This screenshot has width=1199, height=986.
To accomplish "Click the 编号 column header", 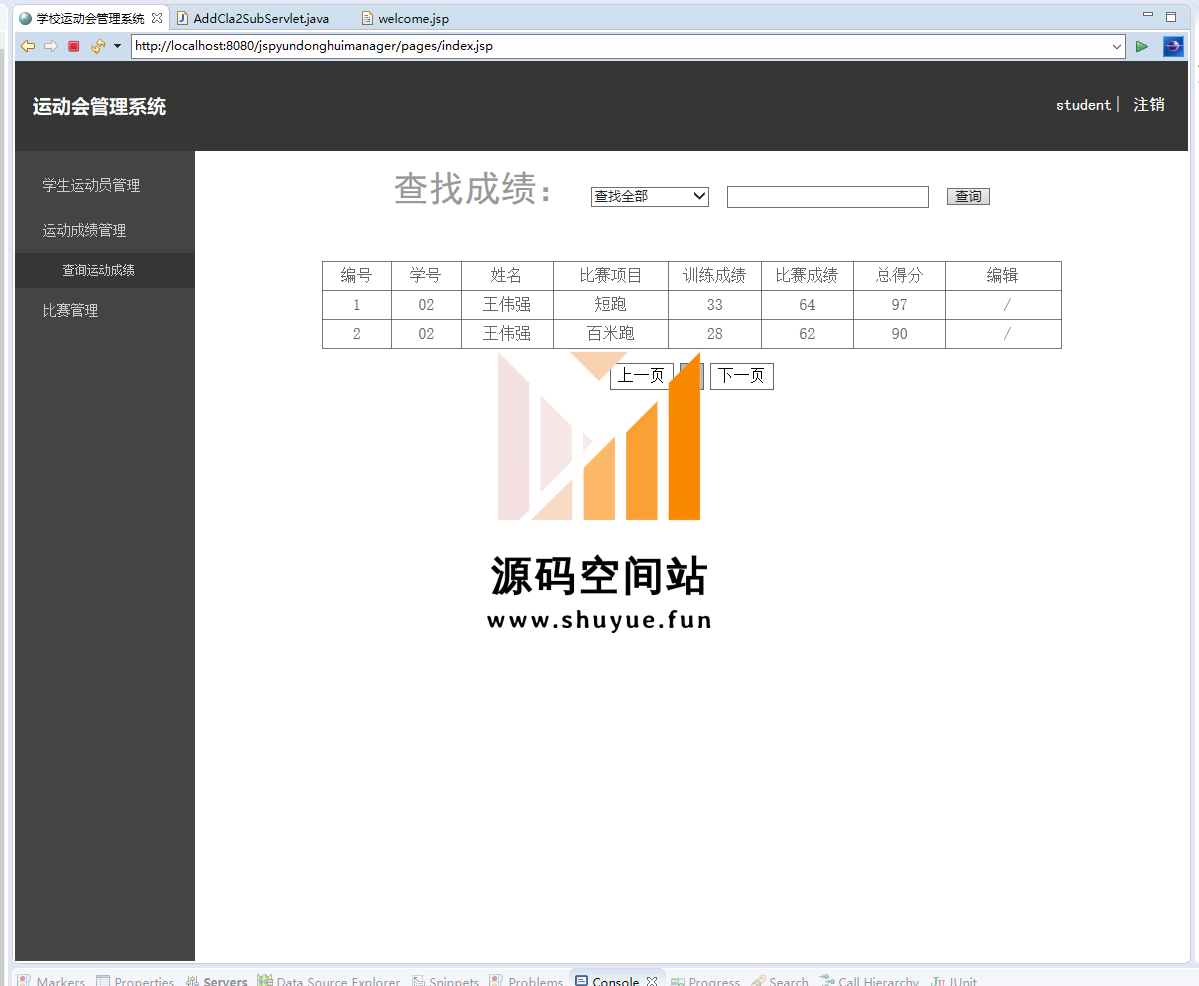I will coord(356,275).
